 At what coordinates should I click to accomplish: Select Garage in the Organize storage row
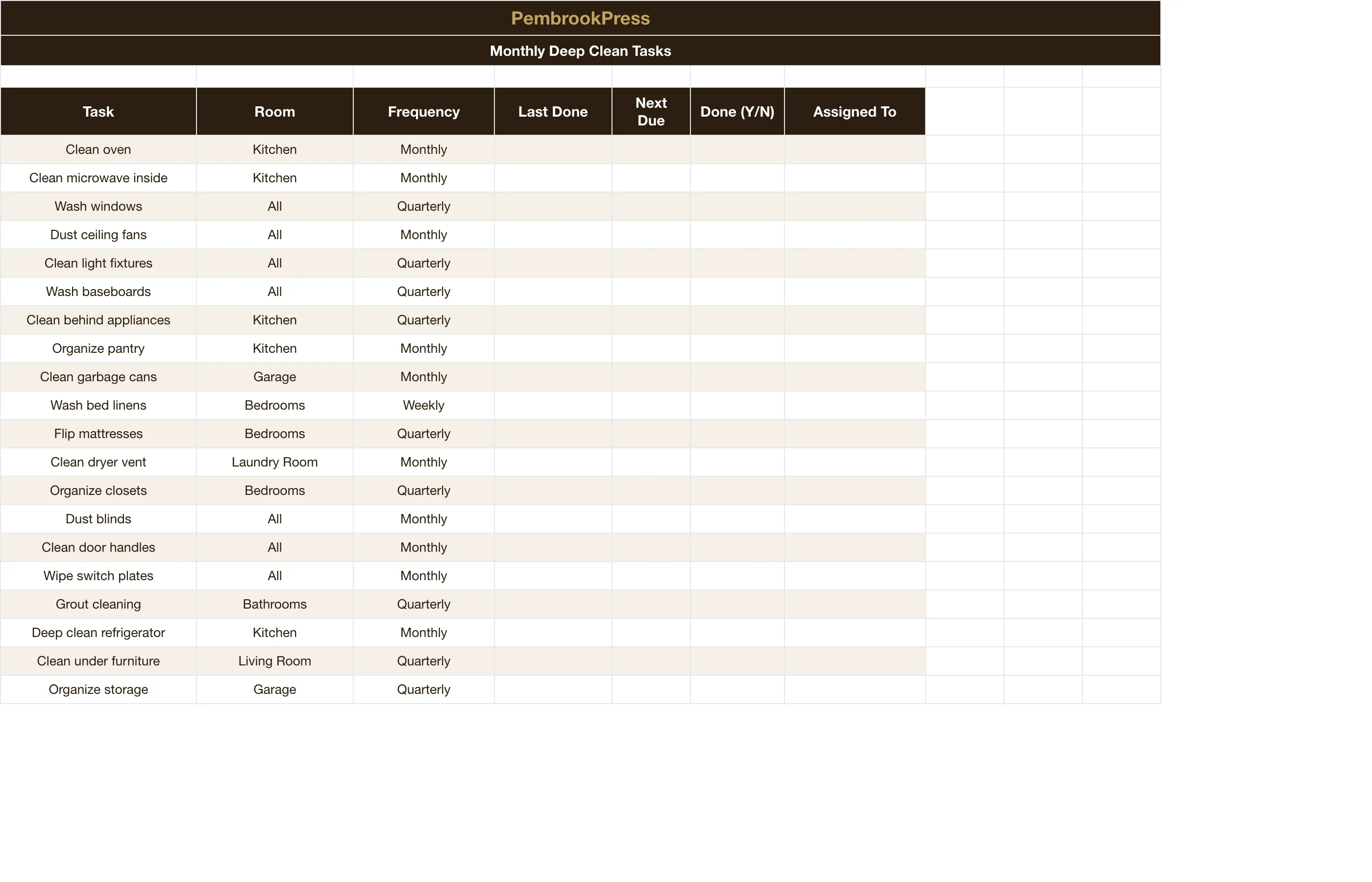pyautogui.click(x=275, y=689)
